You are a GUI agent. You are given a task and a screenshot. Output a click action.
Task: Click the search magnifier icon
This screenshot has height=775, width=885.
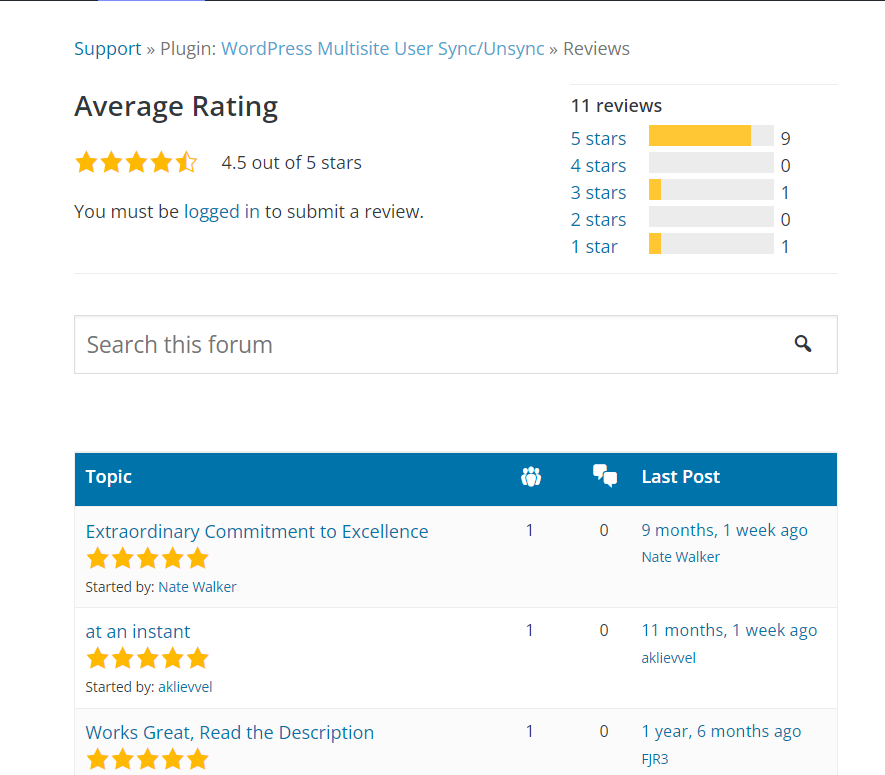(x=803, y=344)
